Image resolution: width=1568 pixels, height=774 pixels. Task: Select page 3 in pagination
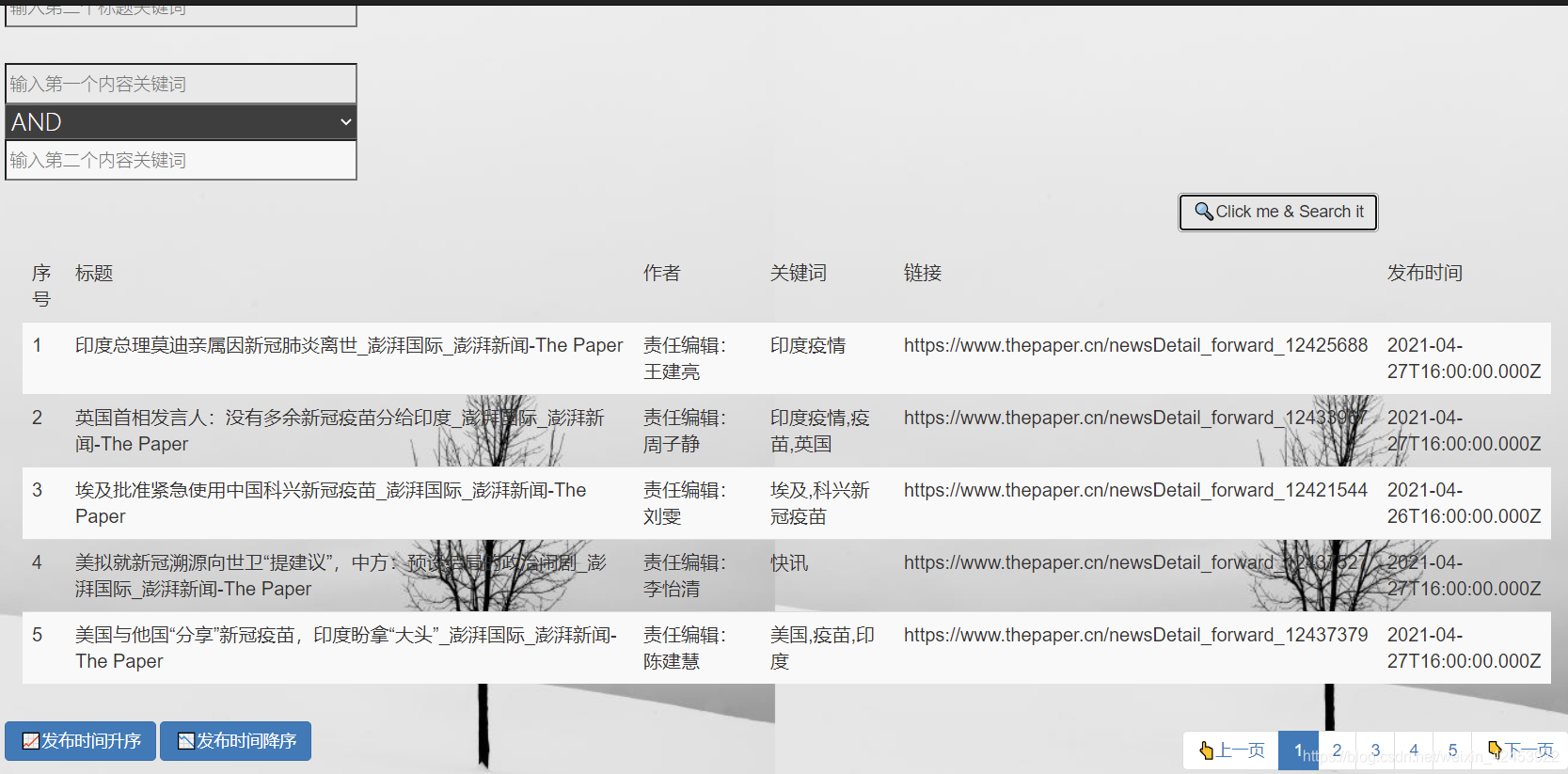pyautogui.click(x=1375, y=750)
